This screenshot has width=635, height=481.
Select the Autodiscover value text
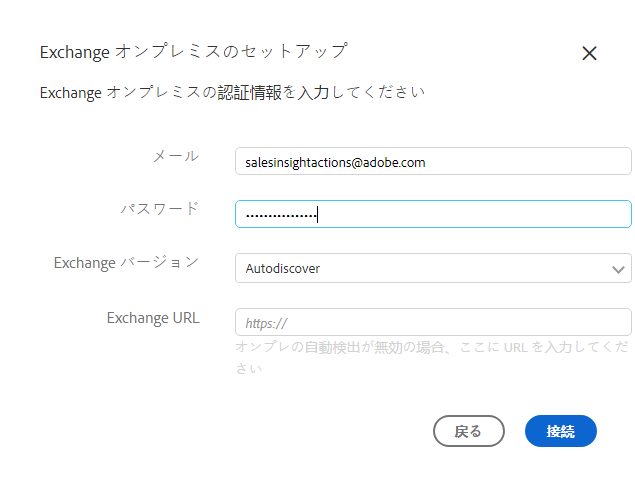(x=283, y=268)
